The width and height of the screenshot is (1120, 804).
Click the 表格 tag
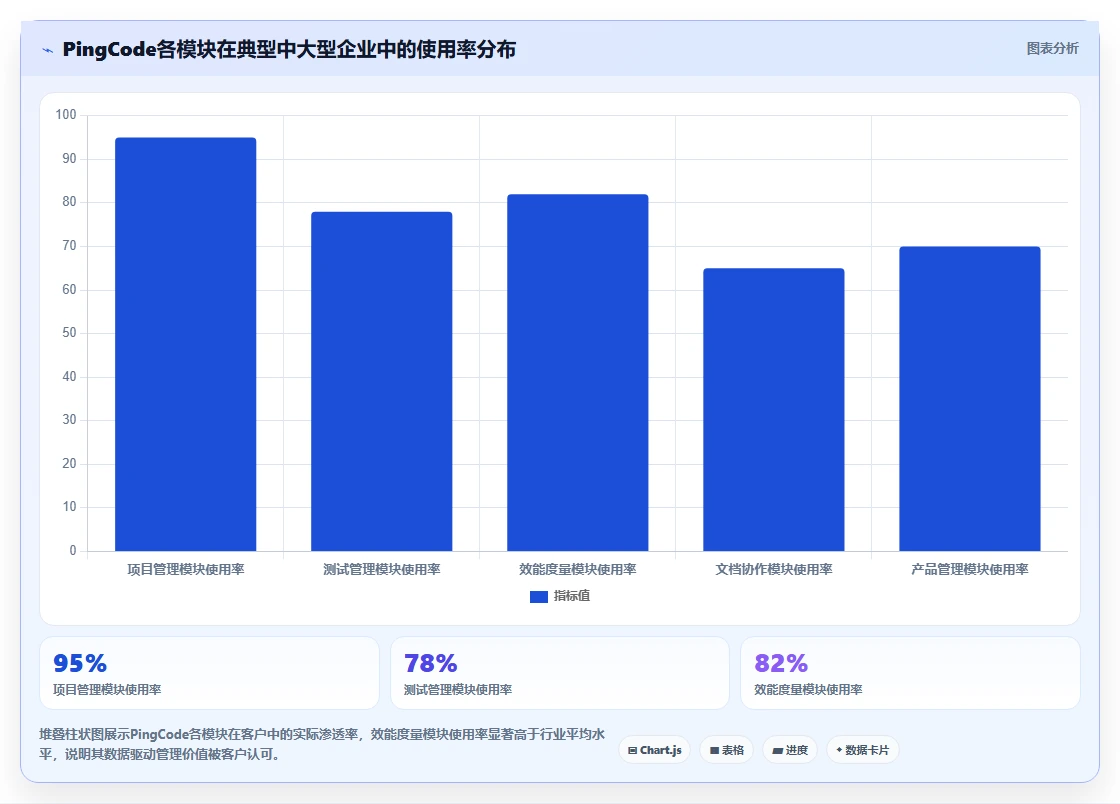(726, 750)
